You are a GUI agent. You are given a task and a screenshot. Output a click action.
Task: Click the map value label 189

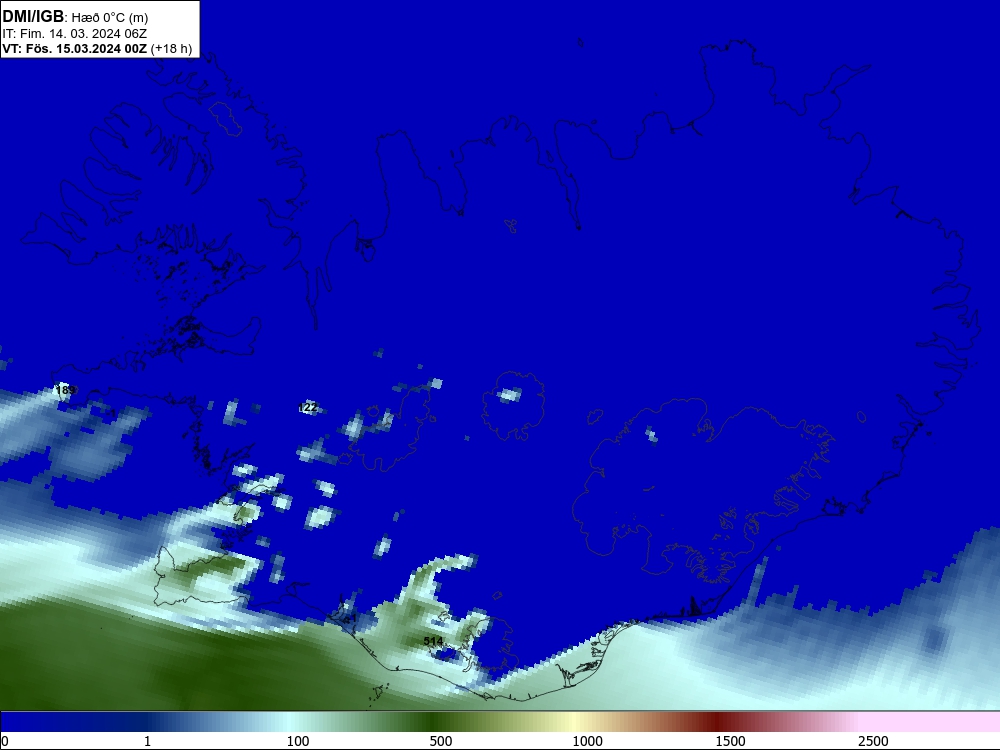tap(66, 390)
